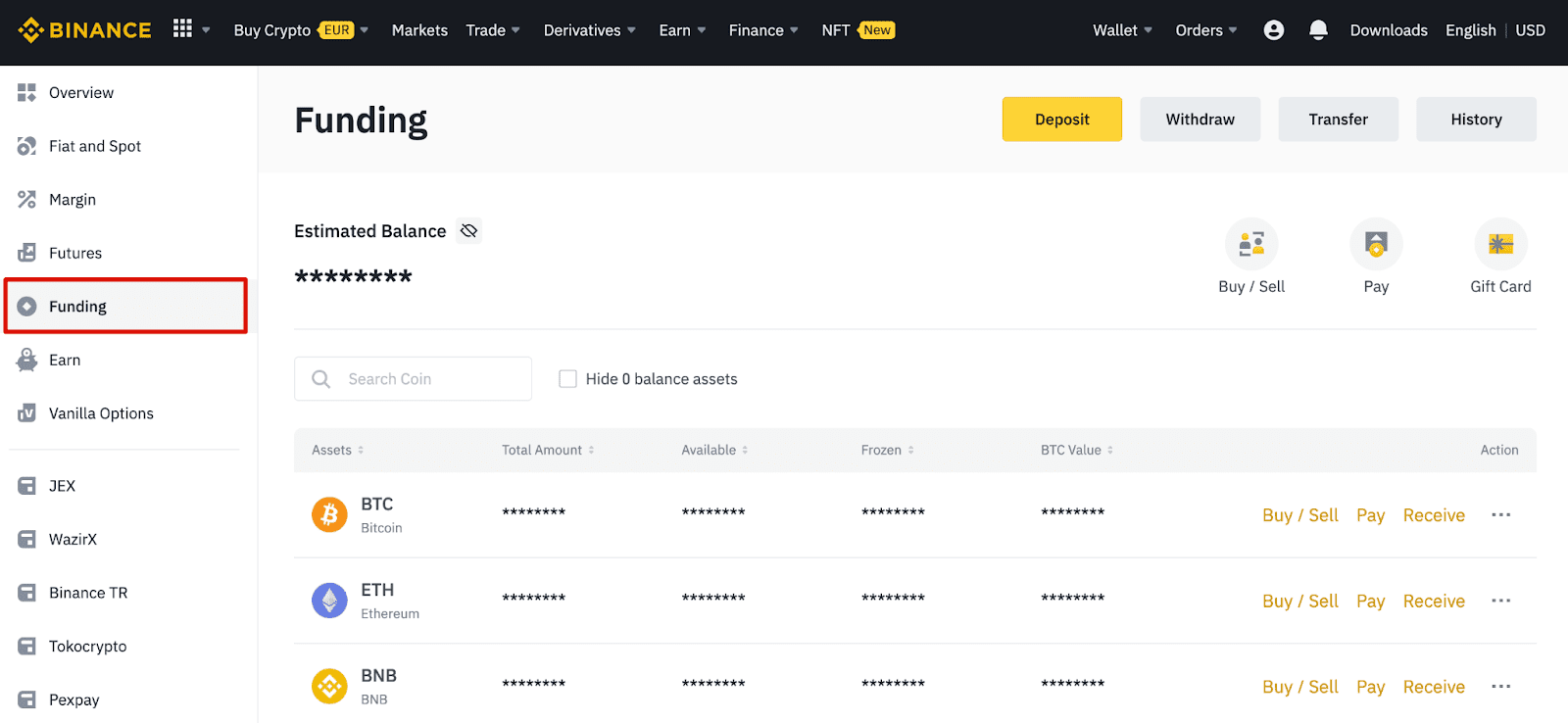Open the NFT menu item
Image resolution: width=1568 pixels, height=723 pixels.
coord(857,30)
